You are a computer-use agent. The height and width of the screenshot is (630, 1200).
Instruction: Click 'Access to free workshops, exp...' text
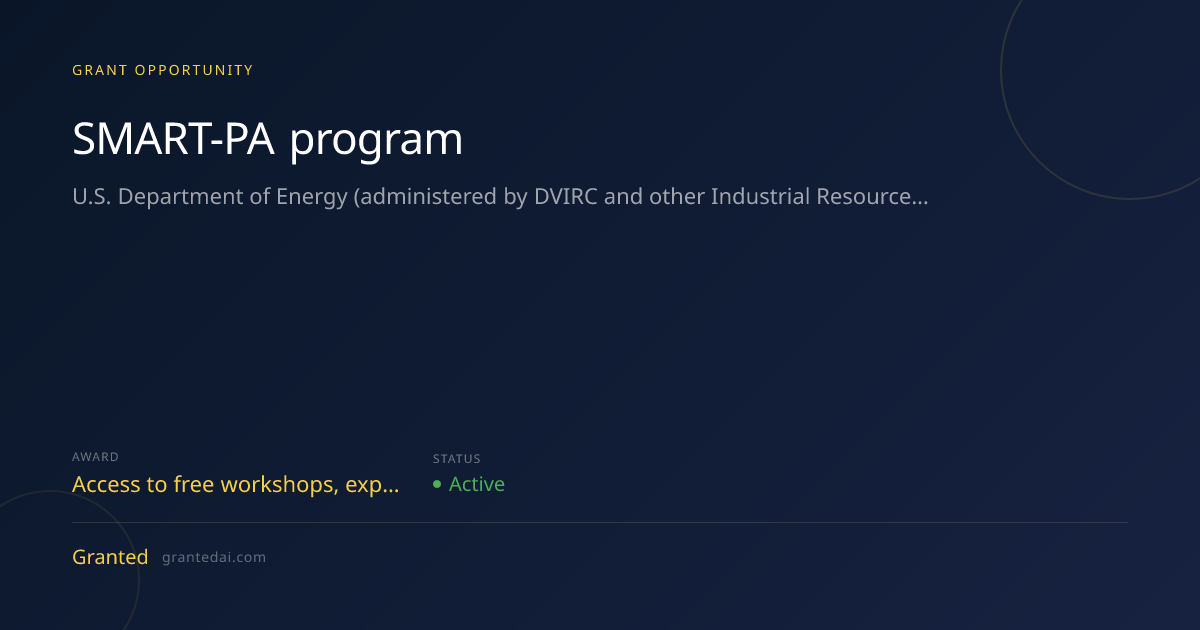pos(236,485)
